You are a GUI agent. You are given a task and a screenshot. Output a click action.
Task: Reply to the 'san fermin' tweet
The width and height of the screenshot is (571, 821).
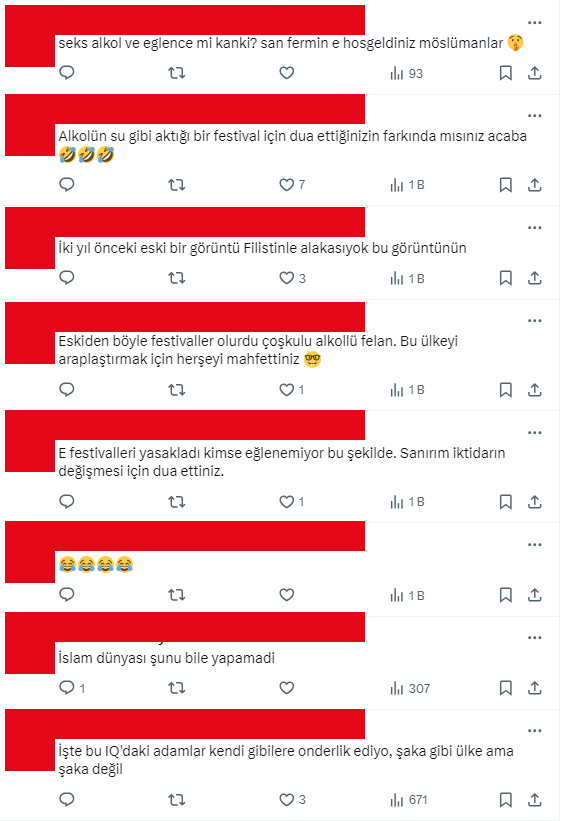coord(67,73)
